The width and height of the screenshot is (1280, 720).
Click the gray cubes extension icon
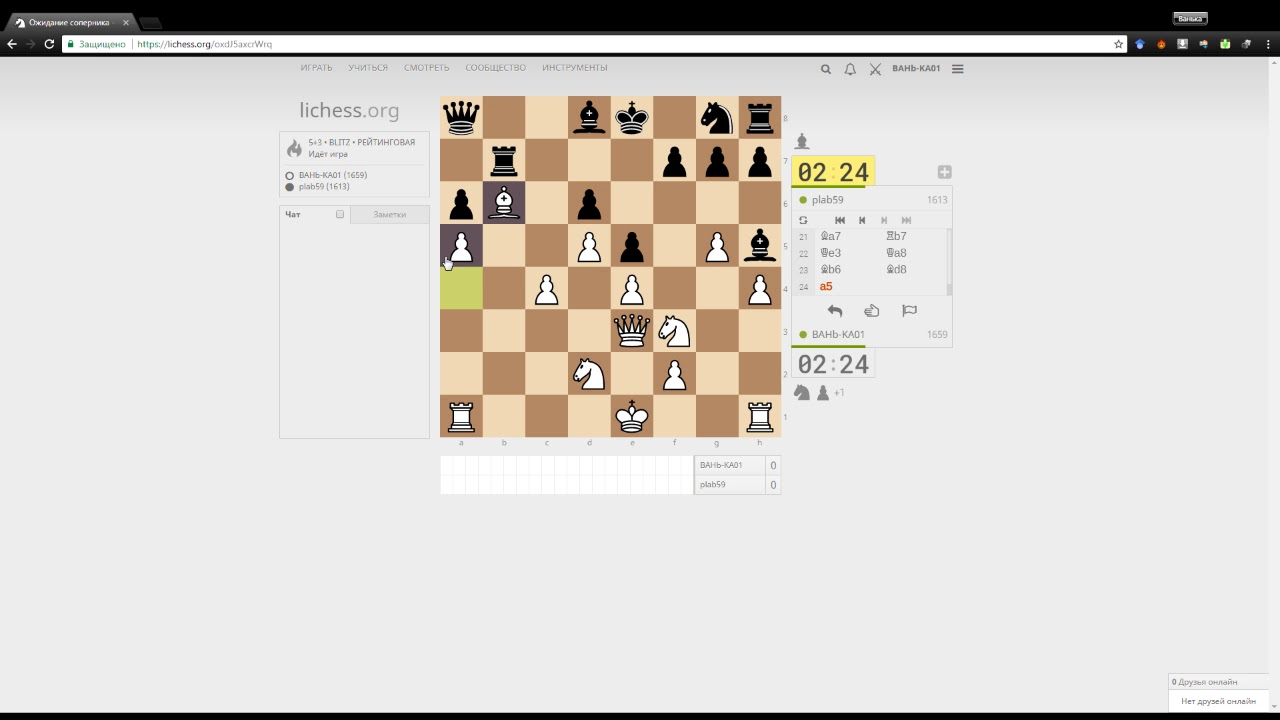coord(1246,44)
